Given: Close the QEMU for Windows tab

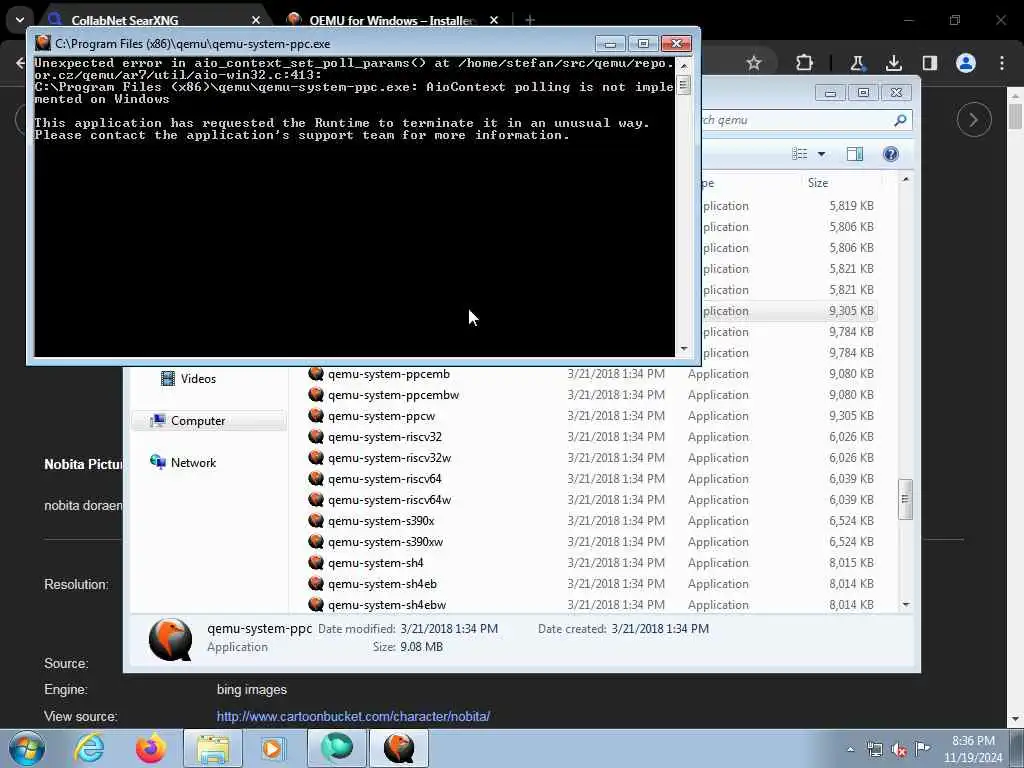Looking at the screenshot, I should tap(494, 20).
